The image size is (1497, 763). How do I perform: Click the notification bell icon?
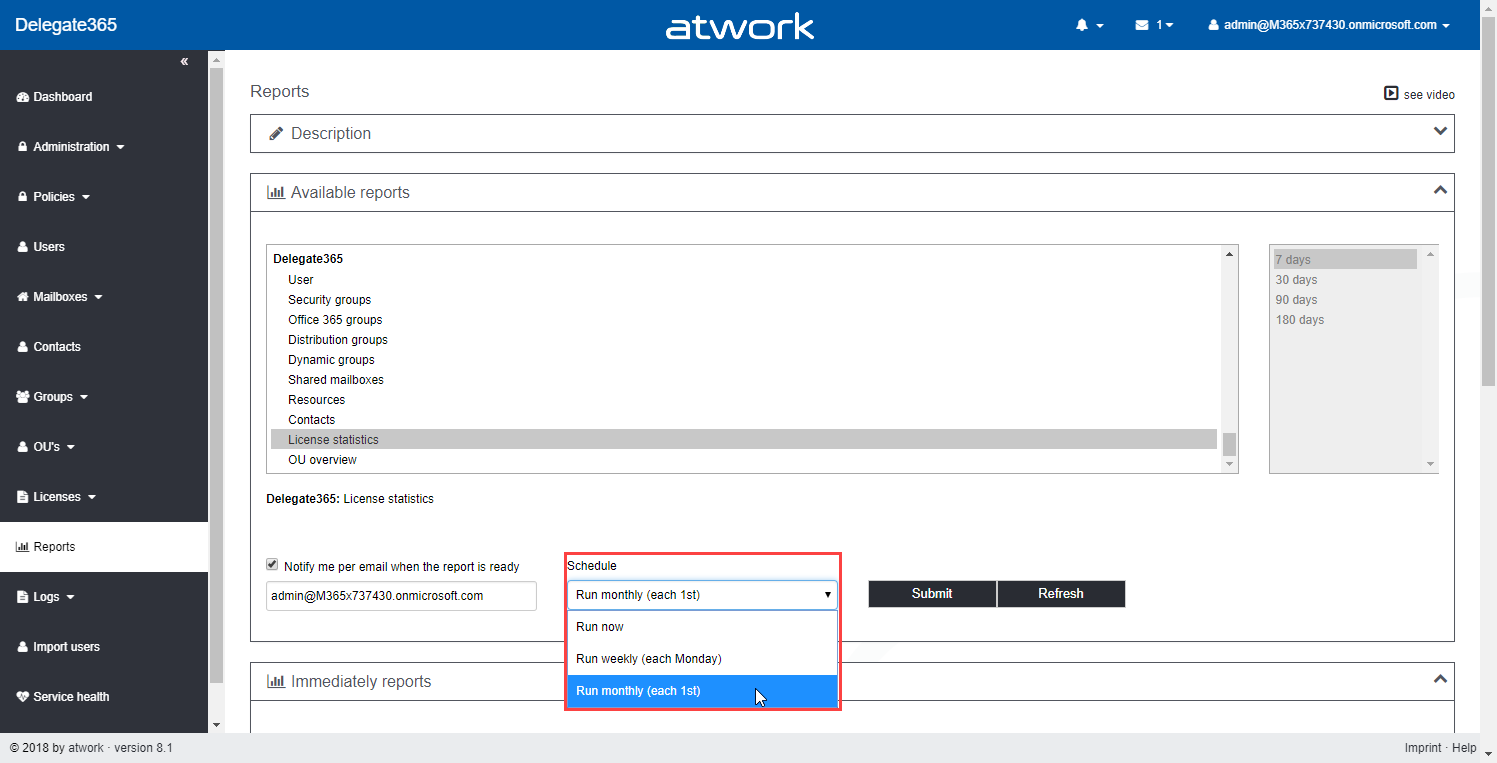(1082, 25)
